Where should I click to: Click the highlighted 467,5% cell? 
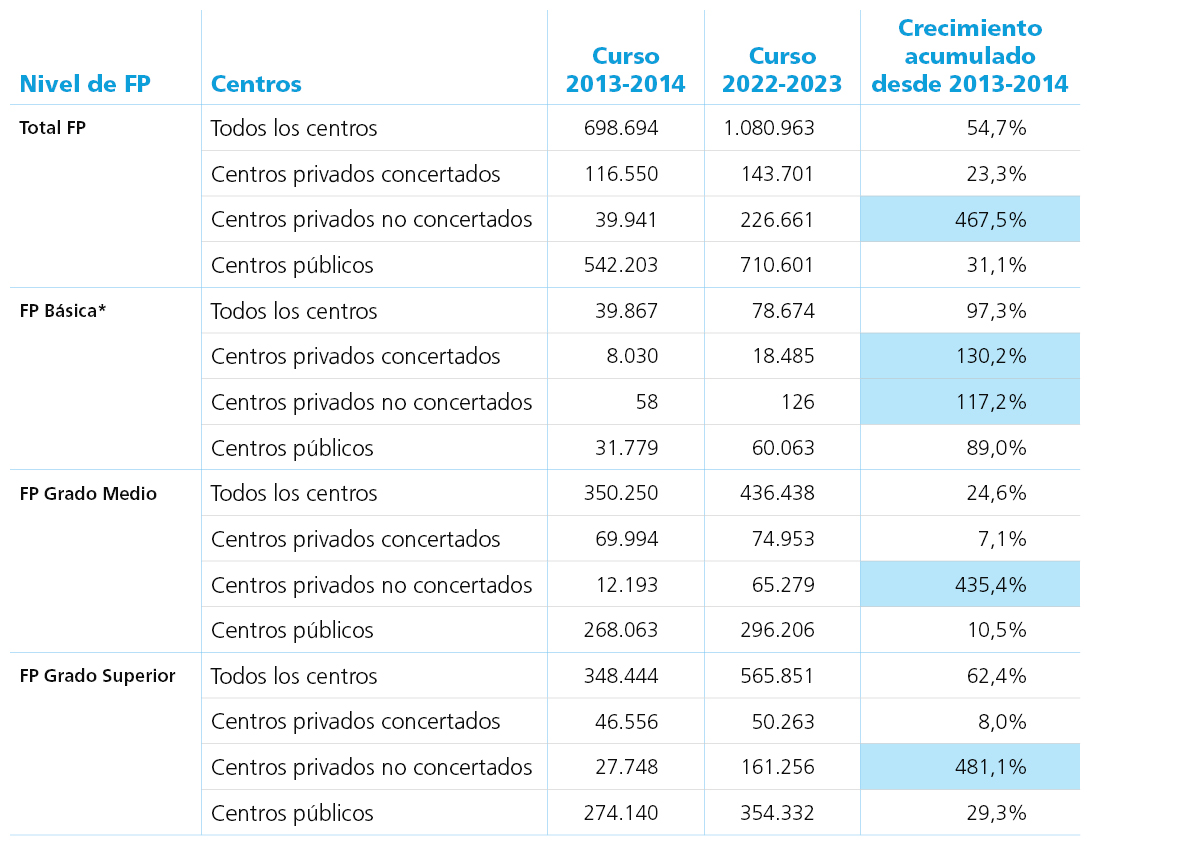[970, 219]
